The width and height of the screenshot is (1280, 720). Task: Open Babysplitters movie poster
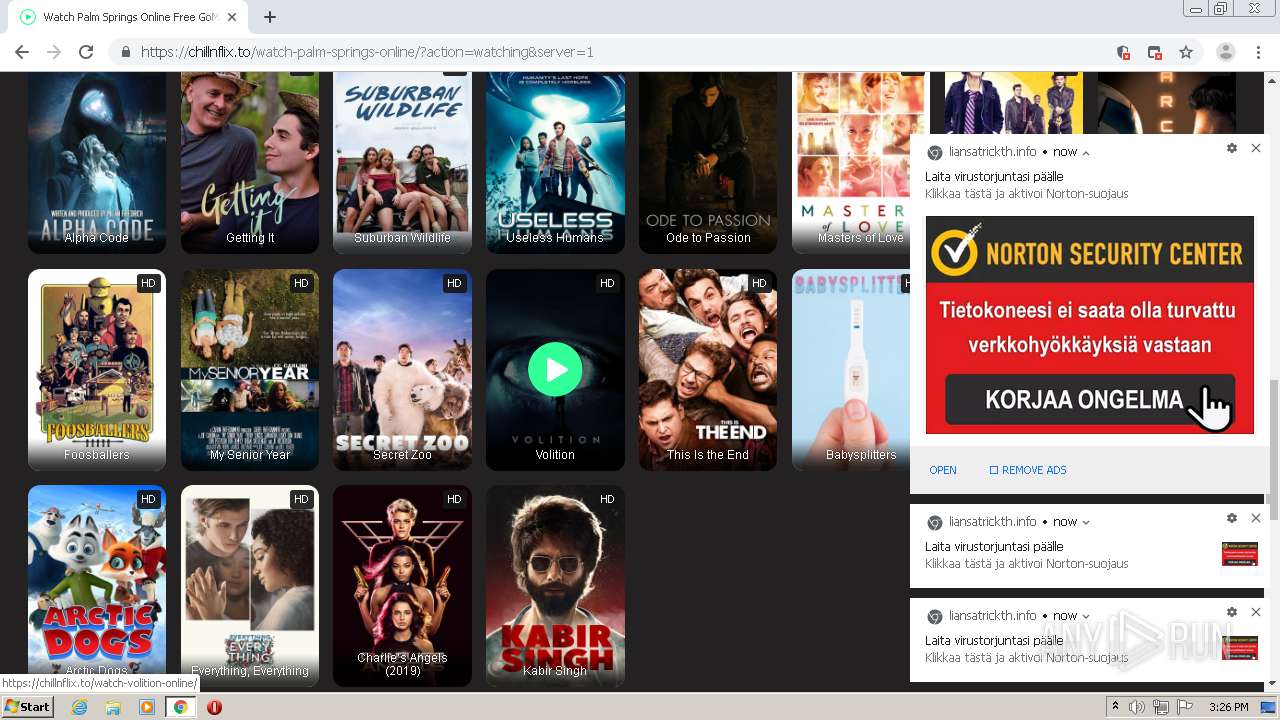[x=851, y=370]
